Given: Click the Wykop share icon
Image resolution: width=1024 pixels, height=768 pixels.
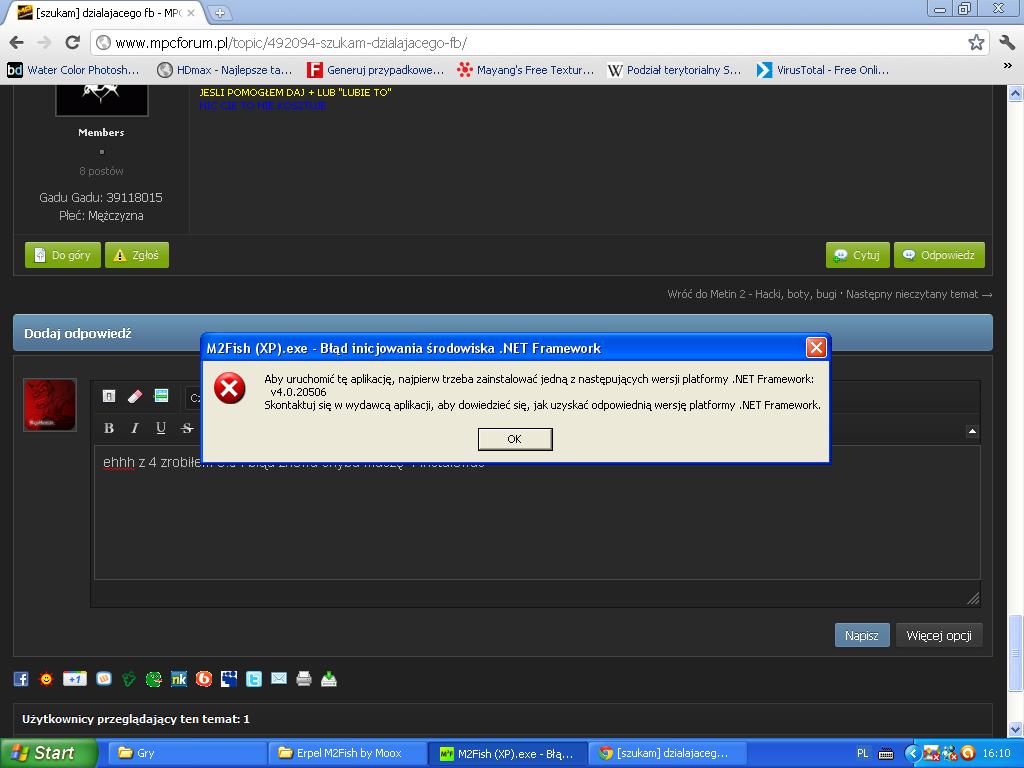Looking at the screenshot, I should pyautogui.click(x=104, y=679).
